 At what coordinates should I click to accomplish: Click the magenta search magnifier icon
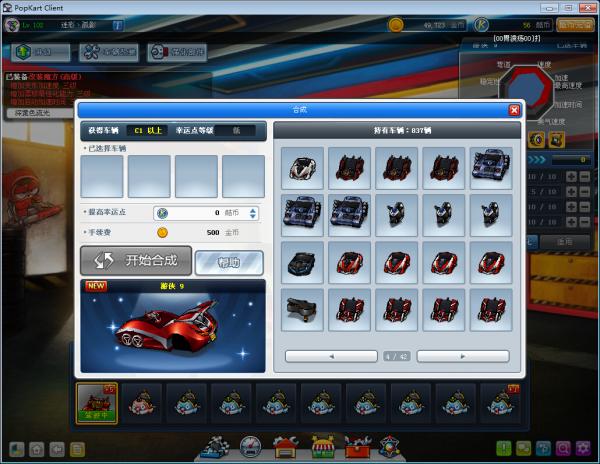(563, 448)
